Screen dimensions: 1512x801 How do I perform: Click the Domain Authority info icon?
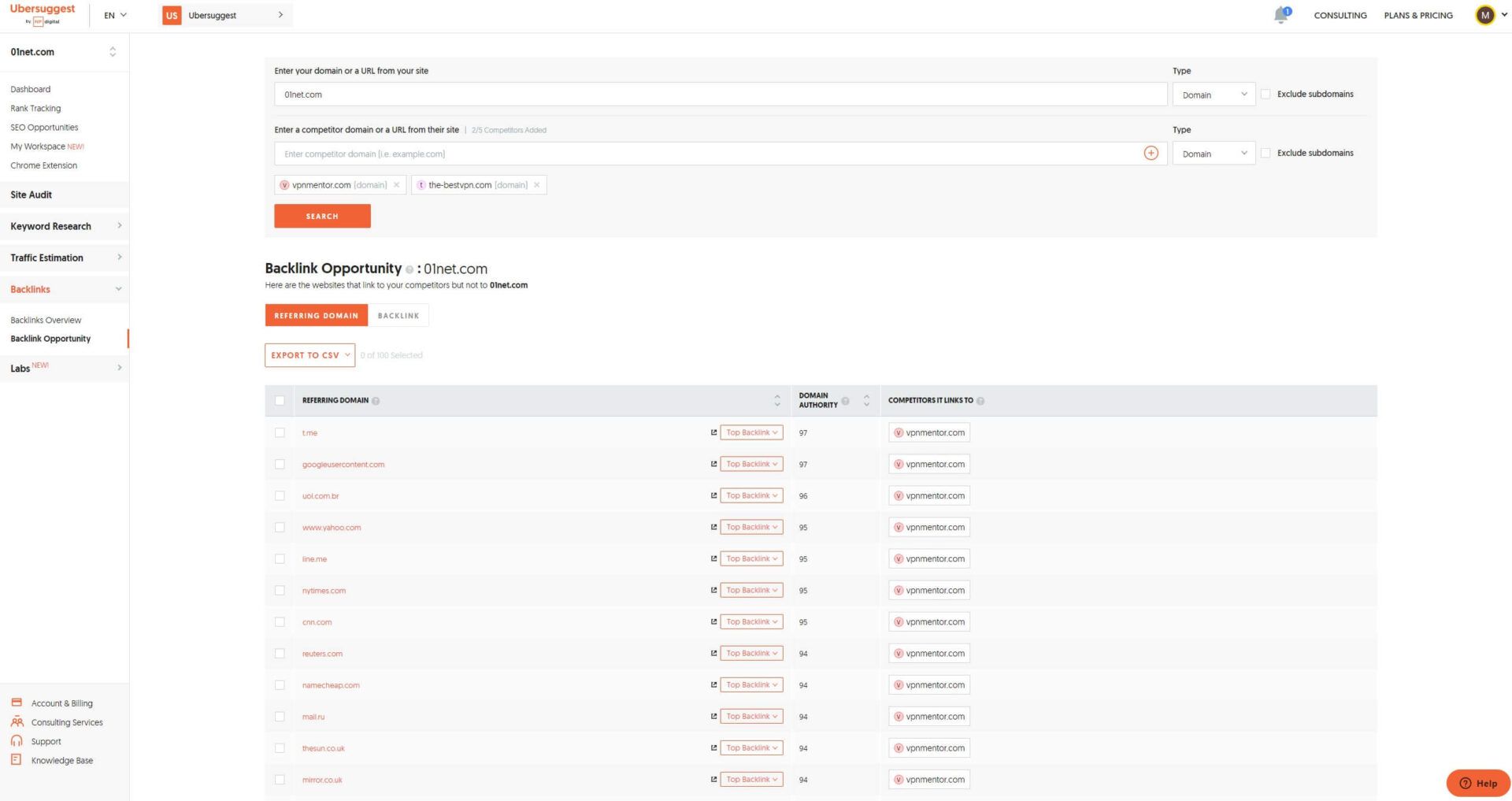(x=845, y=400)
